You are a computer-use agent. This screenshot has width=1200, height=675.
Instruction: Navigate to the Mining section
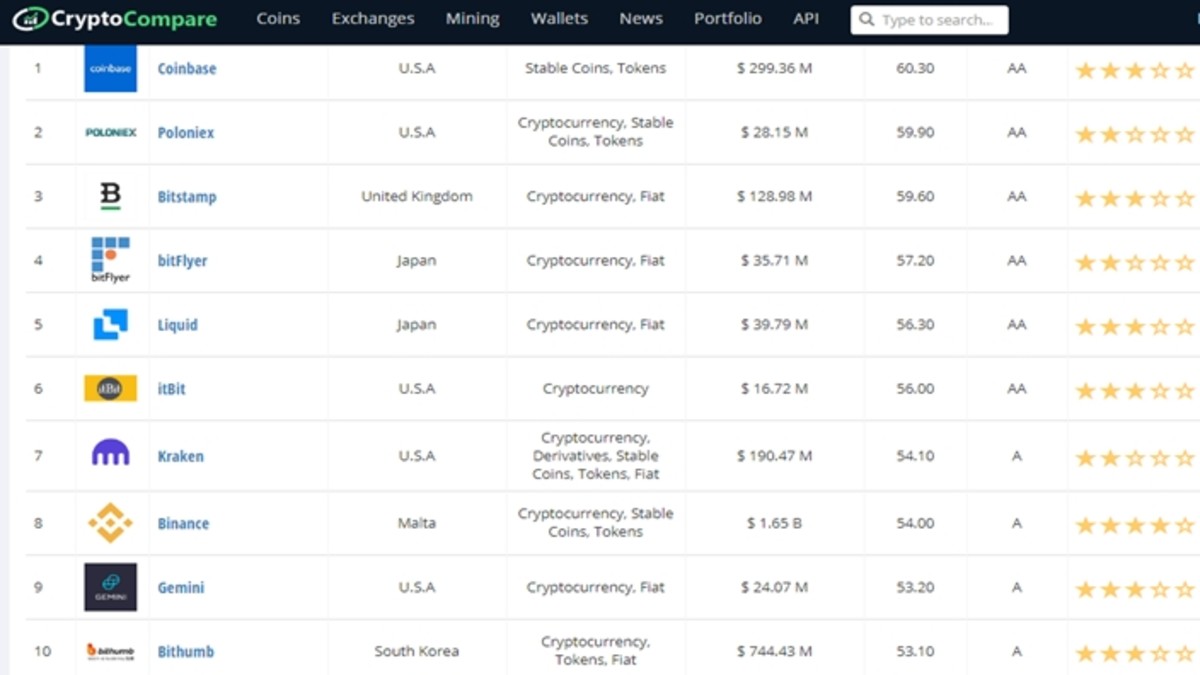point(472,18)
